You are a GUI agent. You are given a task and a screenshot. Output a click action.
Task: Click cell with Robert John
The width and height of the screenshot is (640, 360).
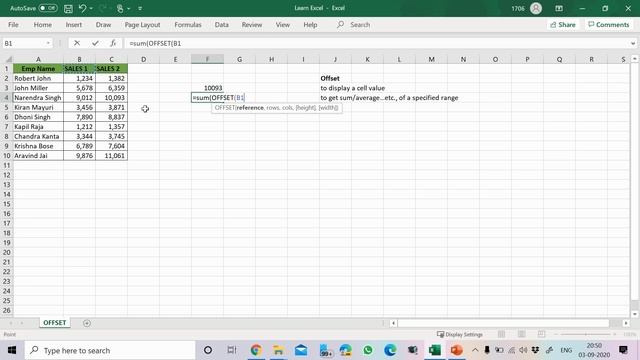coord(38,78)
